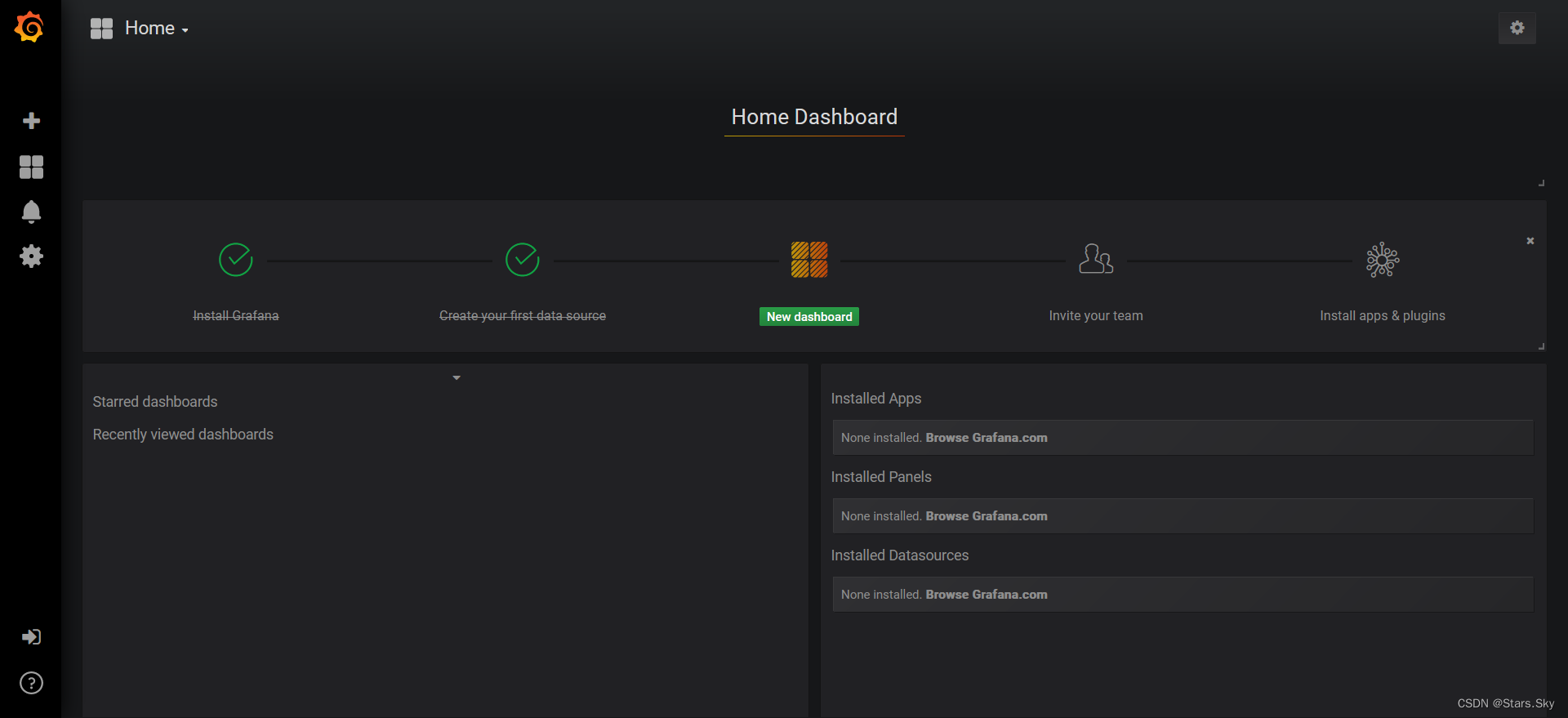Click the Install apps & plugins icon

pos(1383,260)
